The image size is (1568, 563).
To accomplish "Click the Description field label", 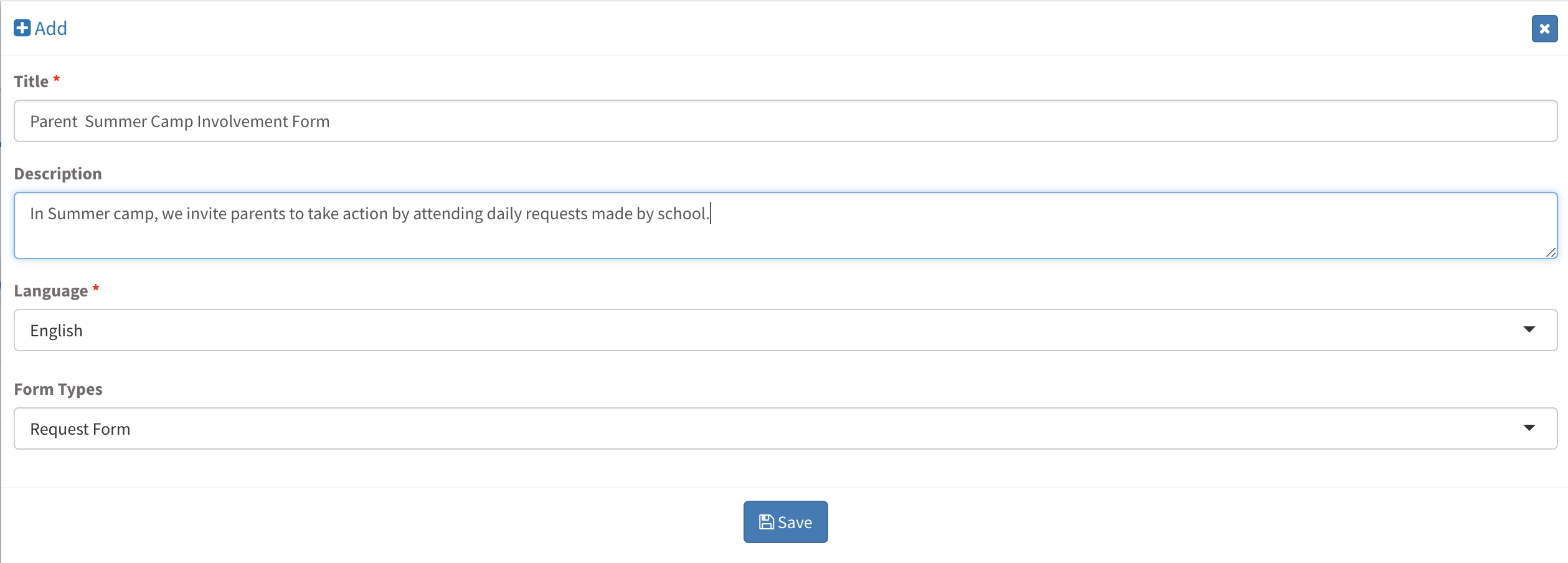I will [x=58, y=174].
